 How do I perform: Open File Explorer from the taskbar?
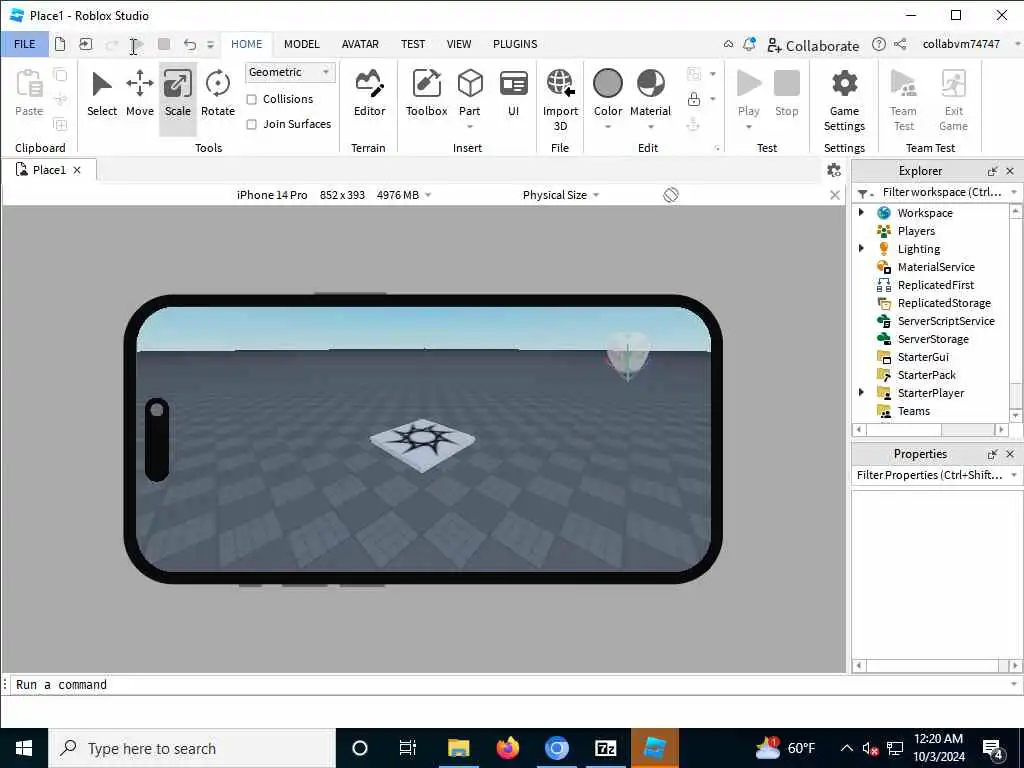[458, 748]
